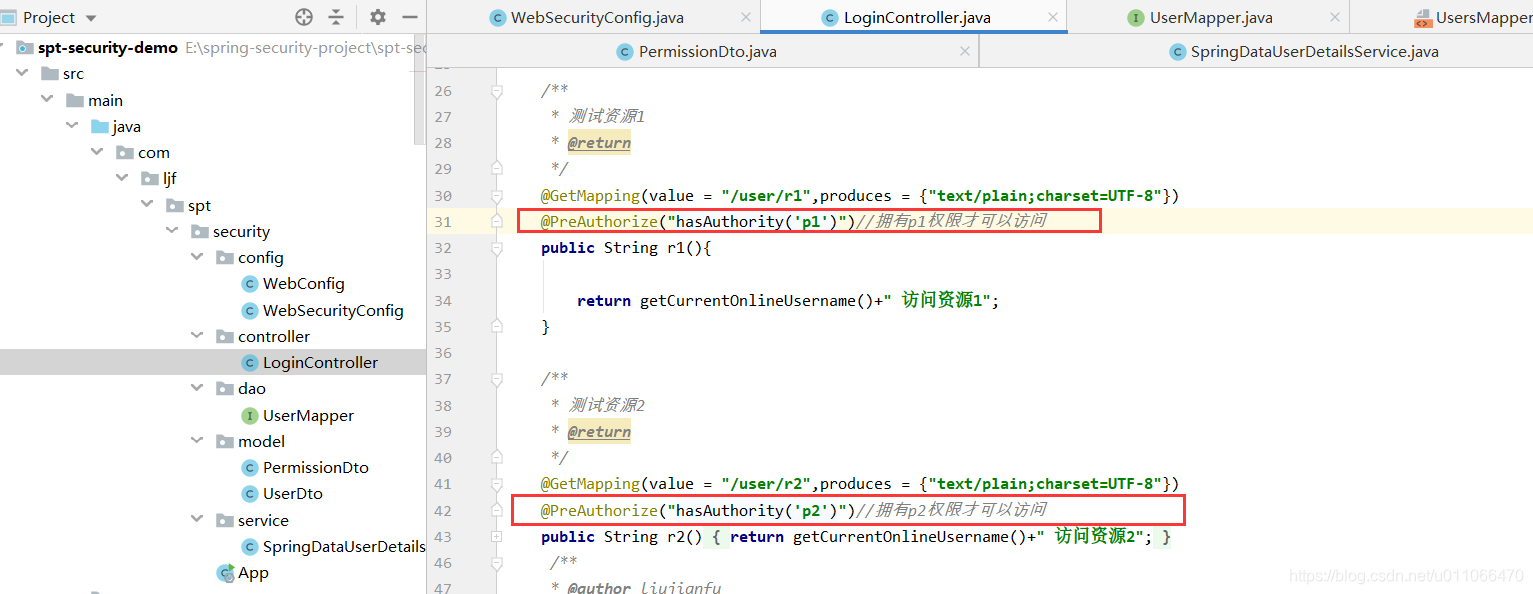Expand folded r2 method at line 43
Image resolution: width=1533 pixels, height=594 pixels.
coord(497,536)
